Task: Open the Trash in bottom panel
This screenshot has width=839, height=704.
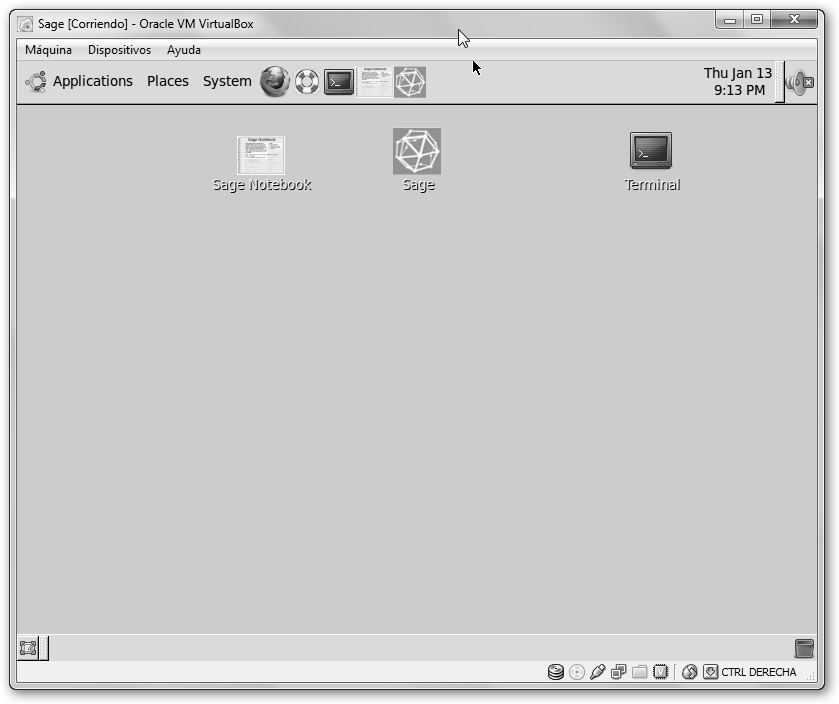Action: [804, 648]
